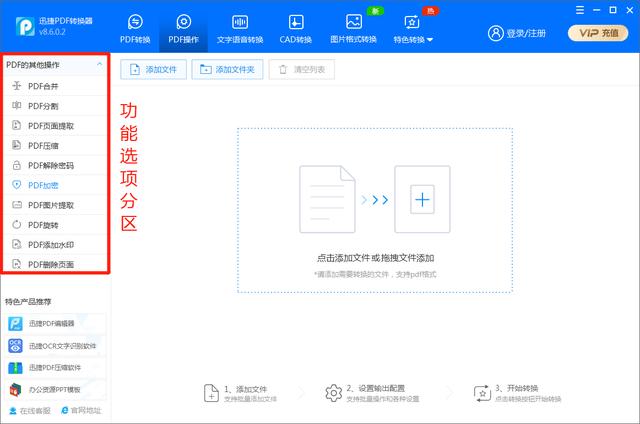Open 迅捷PDF压缩软件 recommendation
This screenshot has height=424, width=640.
56,368
